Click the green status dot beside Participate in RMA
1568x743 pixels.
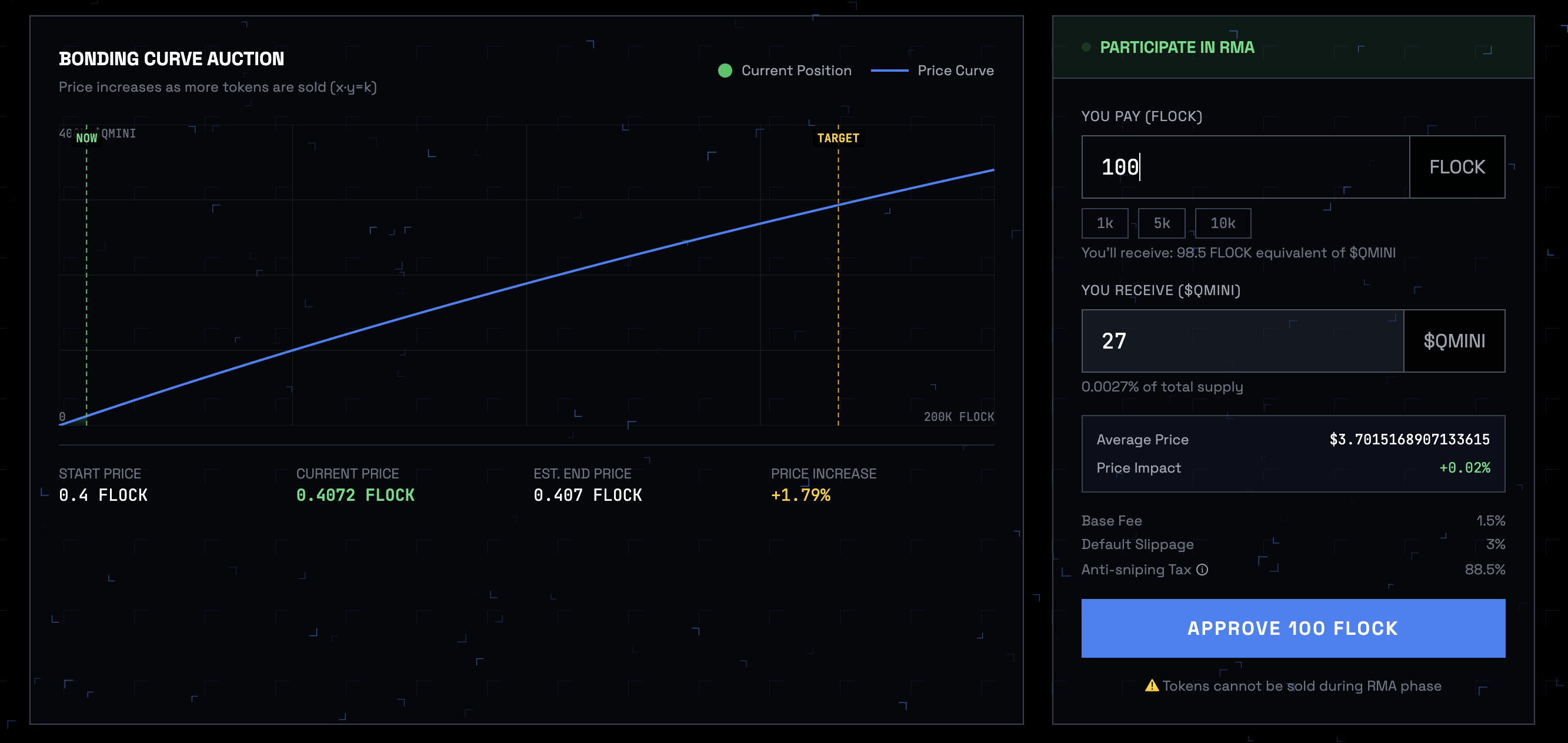[x=1086, y=48]
